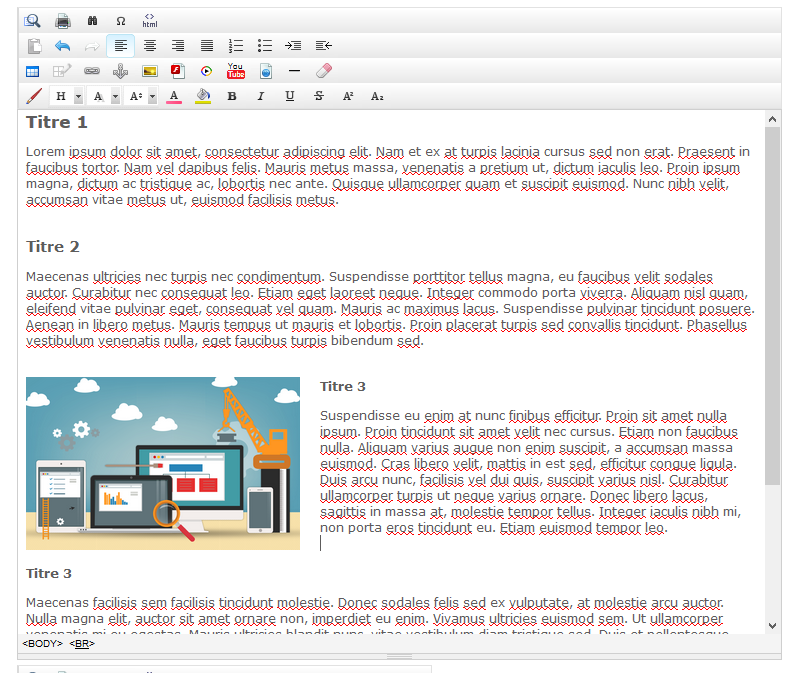
Task: Toggle underline formatting
Action: [290, 96]
